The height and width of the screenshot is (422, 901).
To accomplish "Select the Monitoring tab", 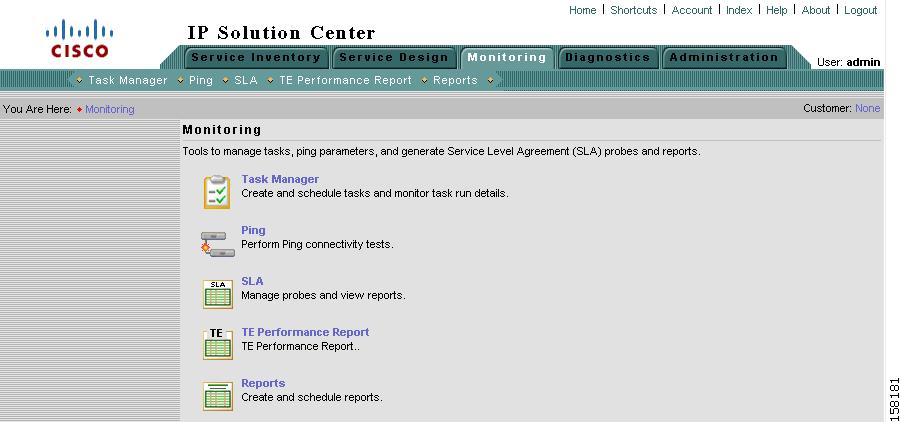I will pos(507,57).
